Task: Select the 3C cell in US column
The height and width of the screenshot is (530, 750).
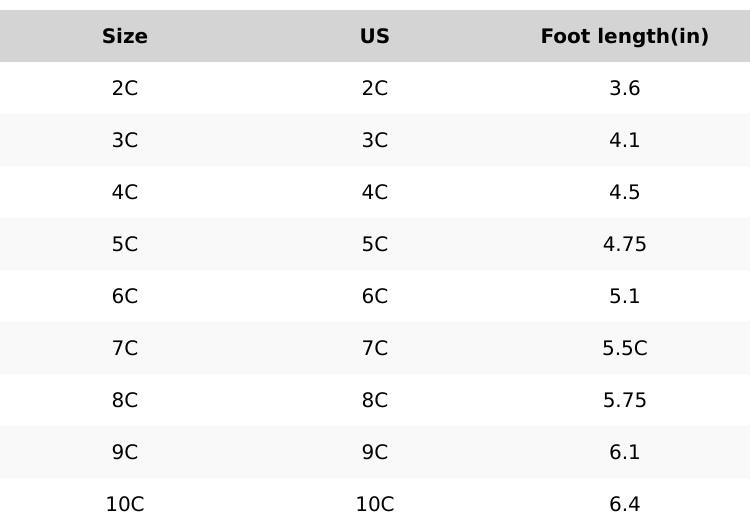Action: click(375, 140)
